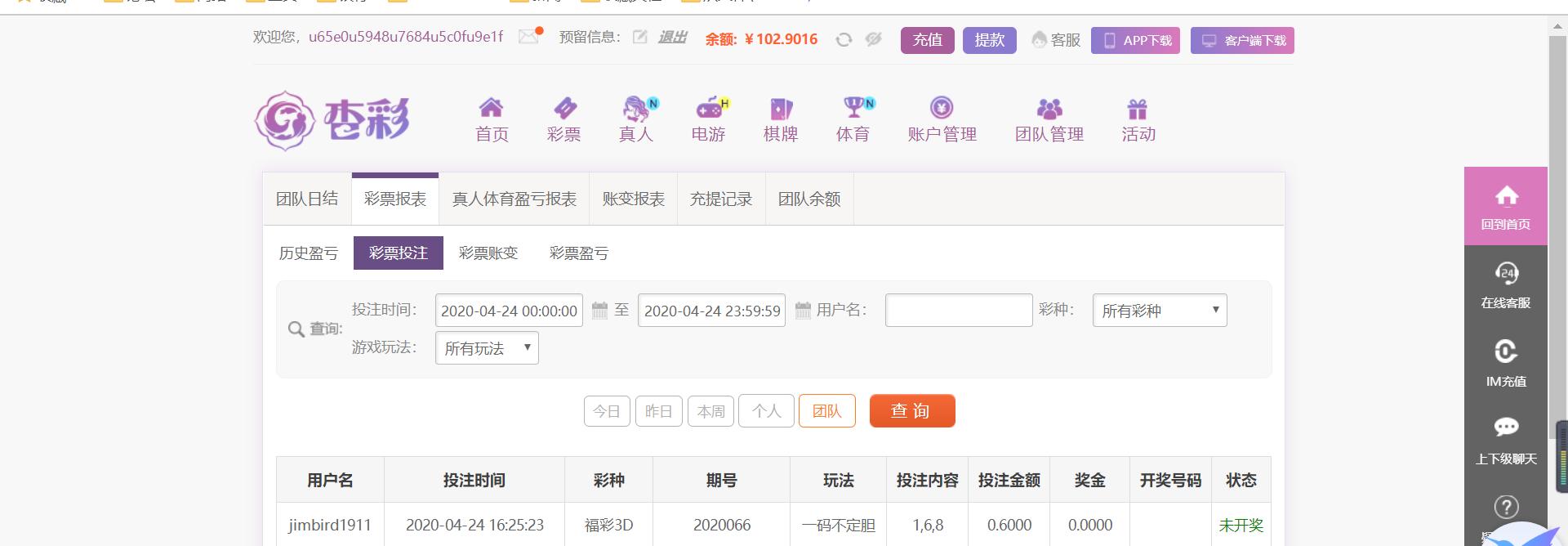1568x546 pixels.
Task: Click issue number 2020066
Action: [722, 525]
